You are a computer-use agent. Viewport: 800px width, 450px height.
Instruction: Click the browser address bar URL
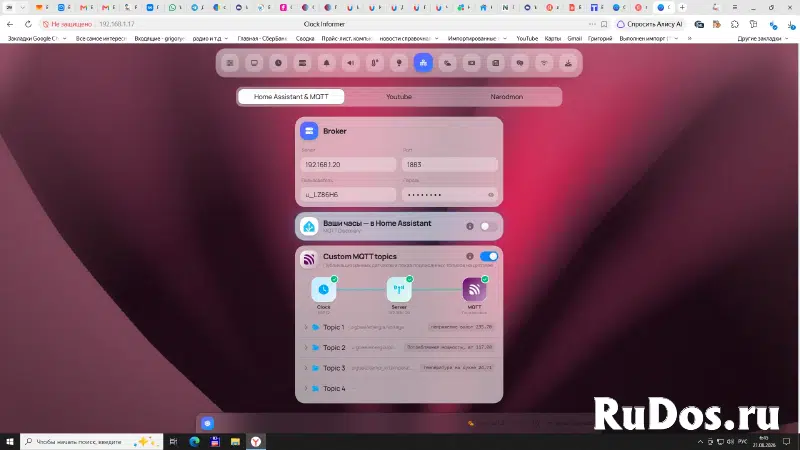coord(117,24)
